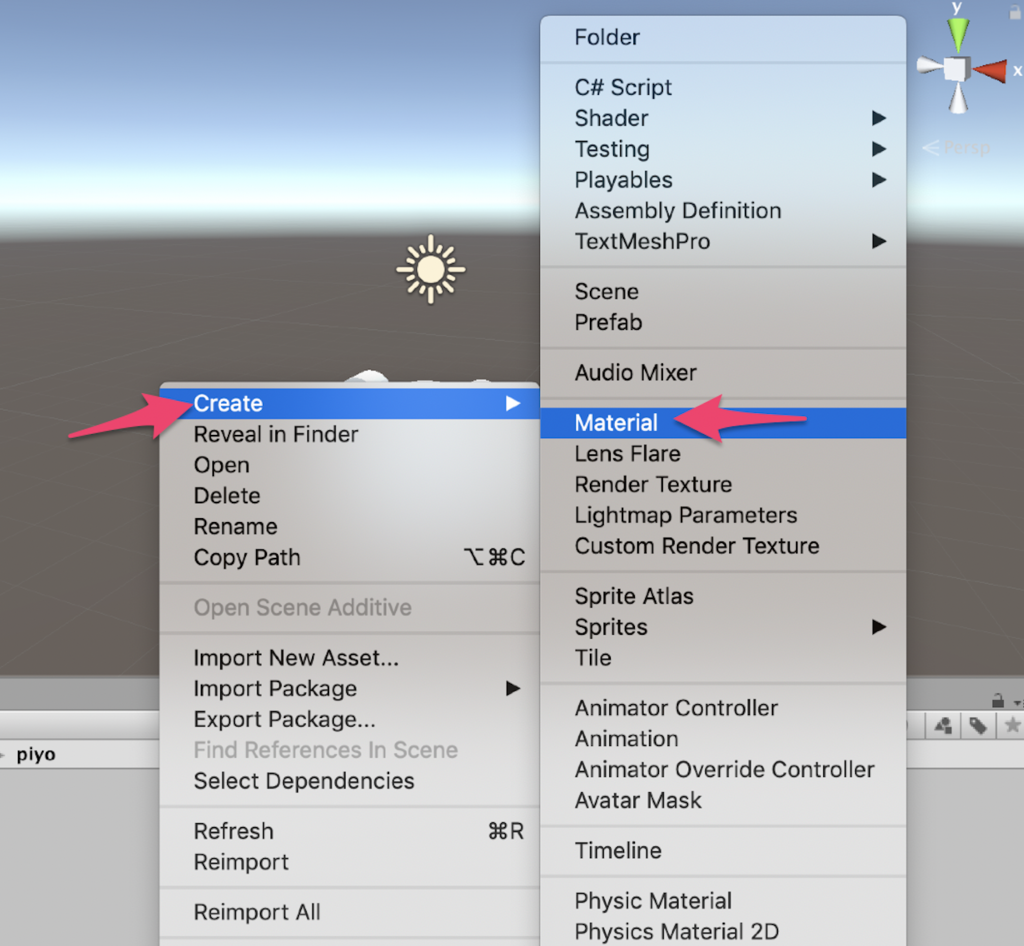Select Animation menu entry
The height and width of the screenshot is (946, 1024).
[x=723, y=738]
